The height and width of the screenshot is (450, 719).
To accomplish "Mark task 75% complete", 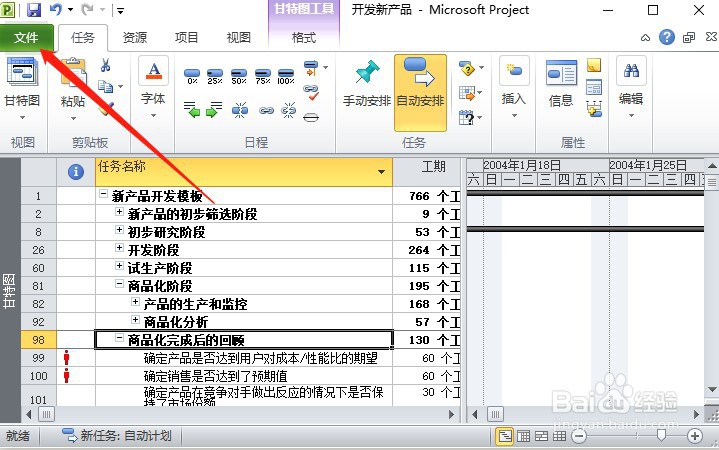I will coord(263,76).
